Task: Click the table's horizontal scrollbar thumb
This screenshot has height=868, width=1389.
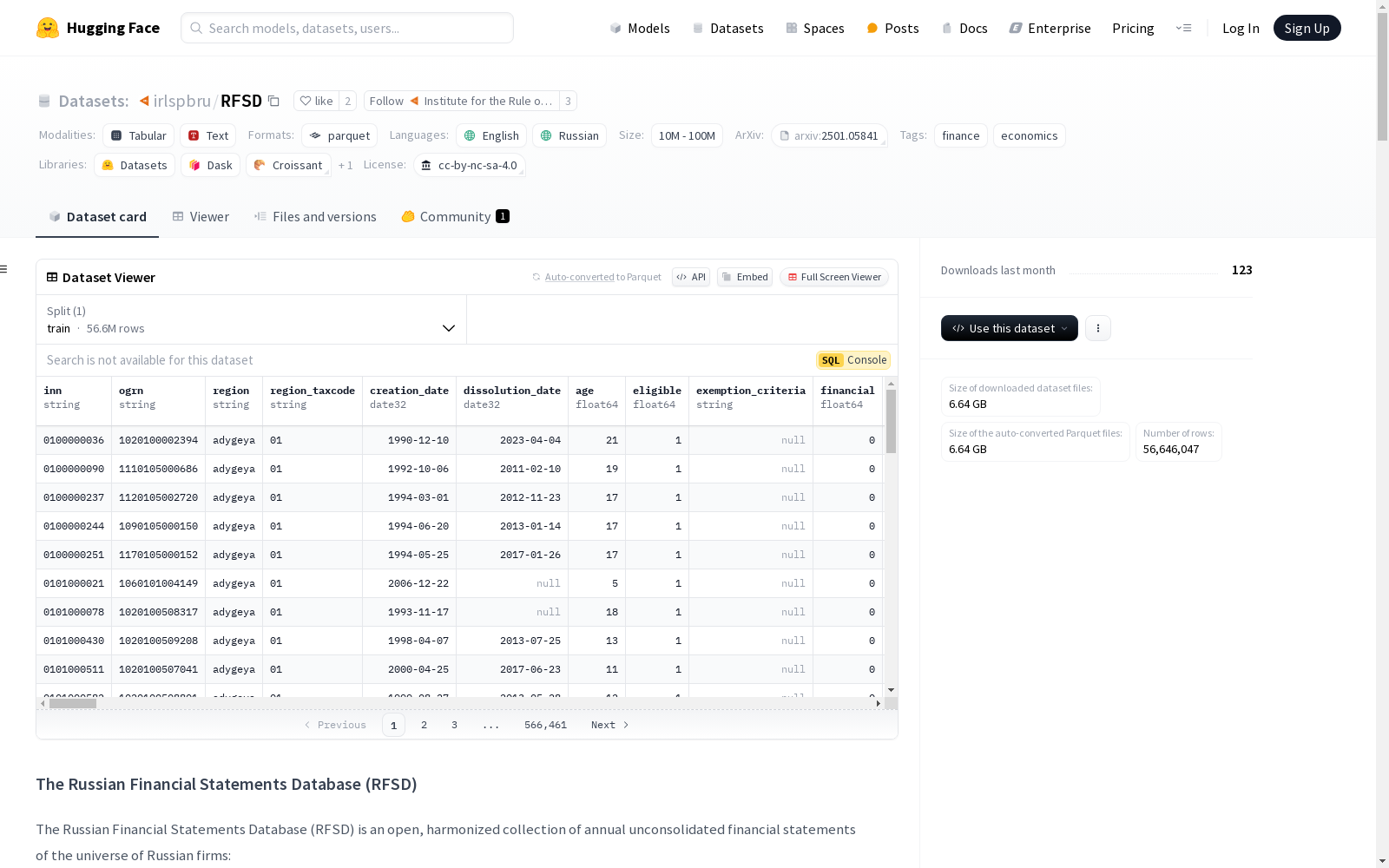Action: (x=73, y=704)
